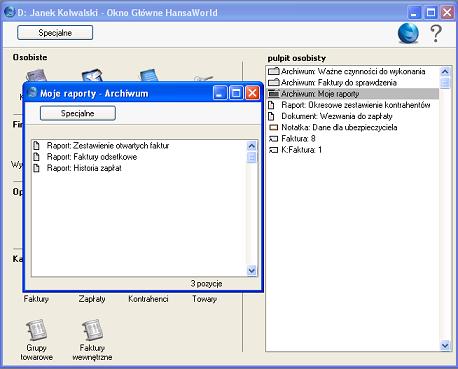
Task: Click document icon beside Okresowe zestawienie kontrahentów
Action: point(272,105)
